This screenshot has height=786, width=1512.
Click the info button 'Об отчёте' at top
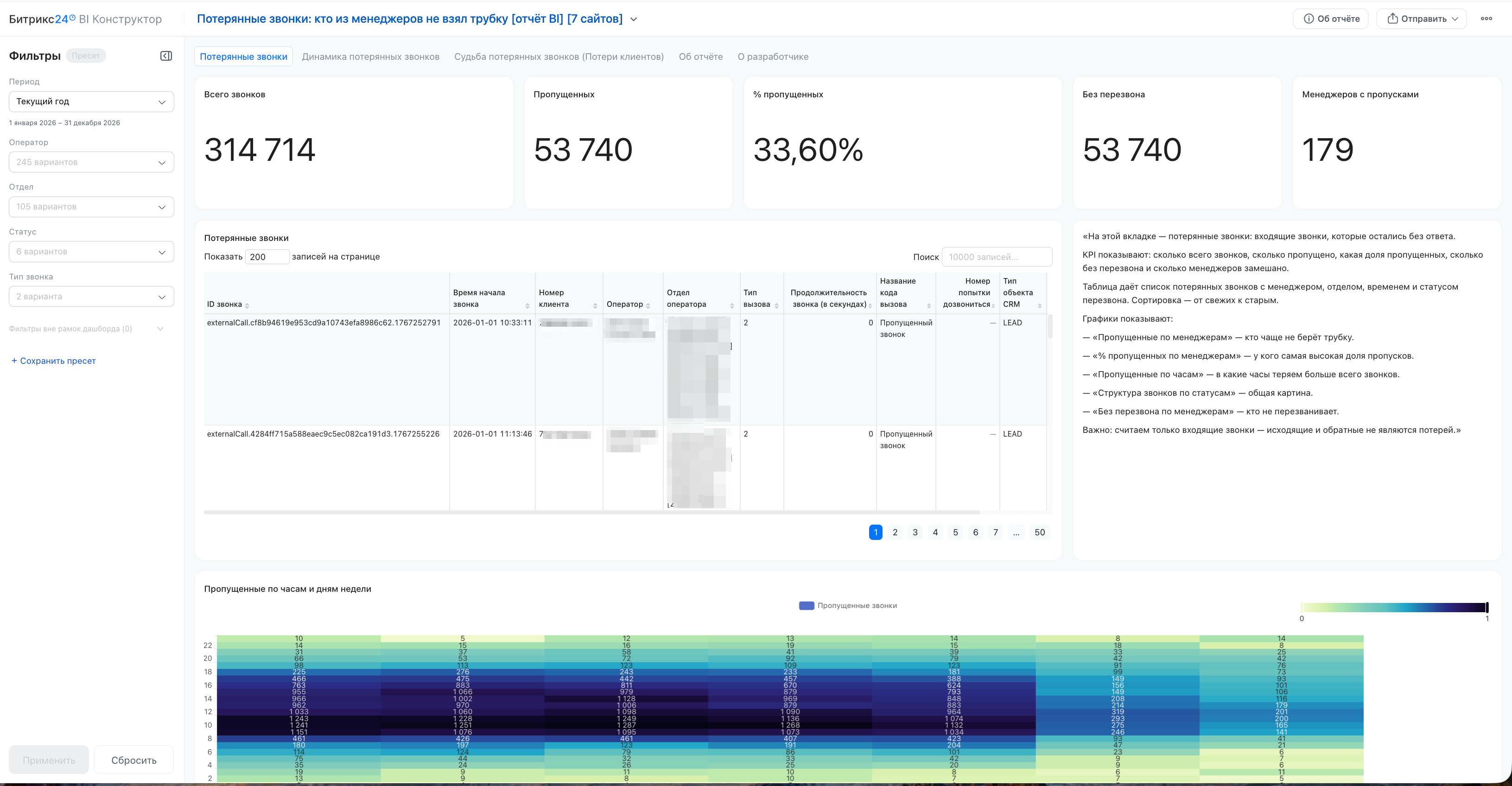click(1331, 19)
